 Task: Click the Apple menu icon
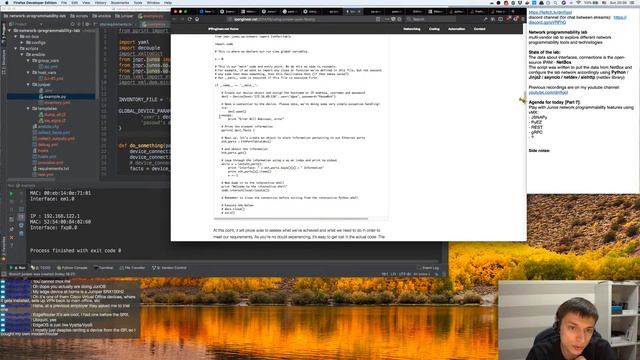[6, 2]
